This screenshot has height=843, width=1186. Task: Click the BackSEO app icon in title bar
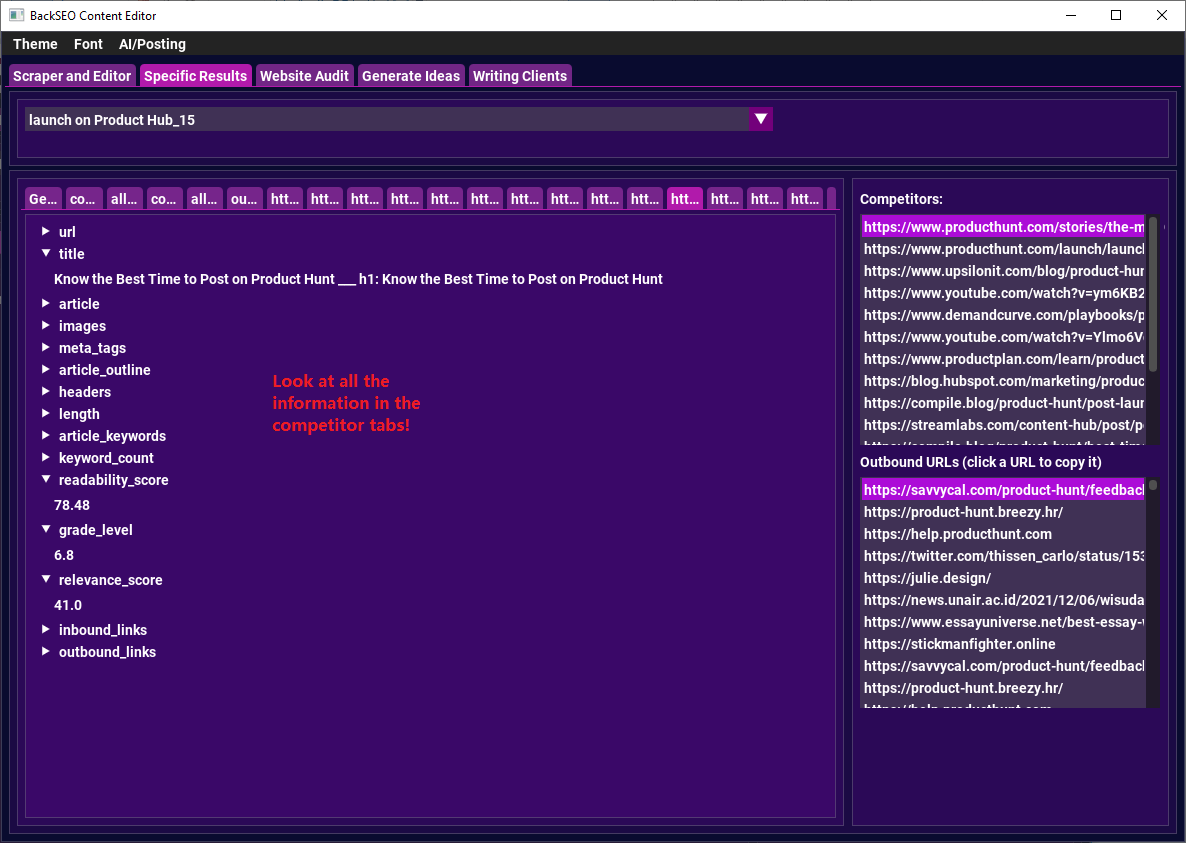[17, 15]
